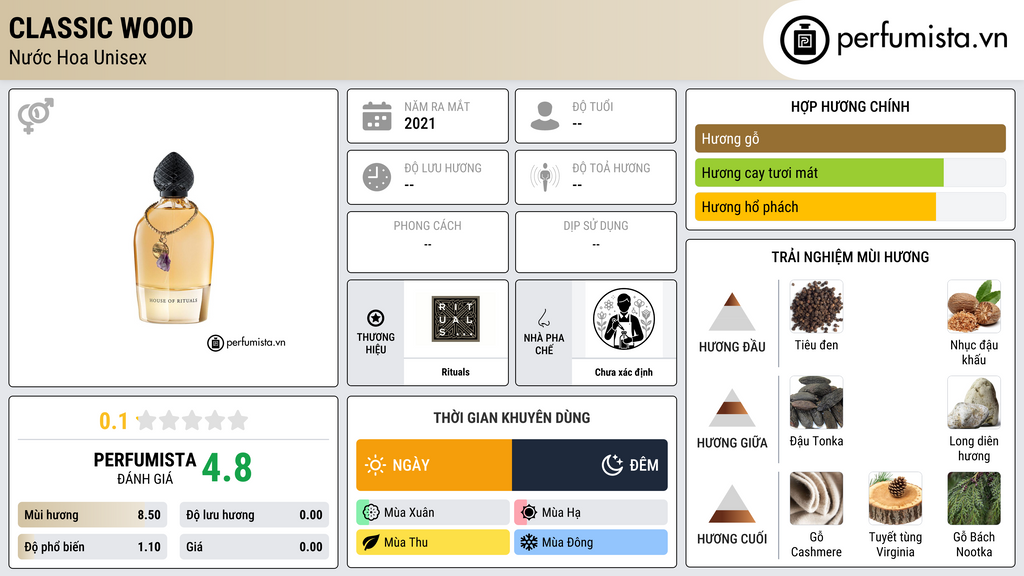Viewport: 1024px width, 576px height.
Task: Click the Hương gỗ accord bar
Action: tap(850, 138)
